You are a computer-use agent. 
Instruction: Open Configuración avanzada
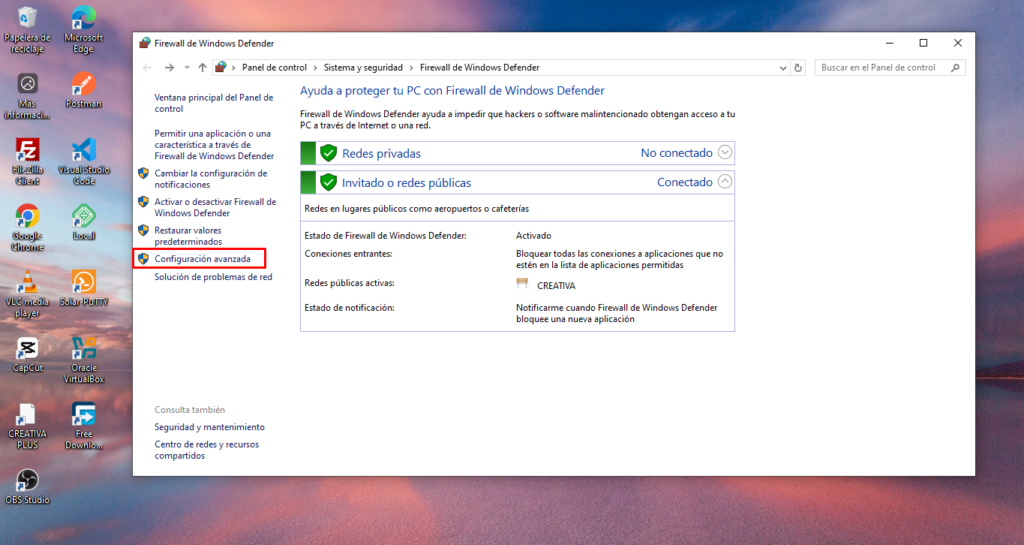coord(202,258)
